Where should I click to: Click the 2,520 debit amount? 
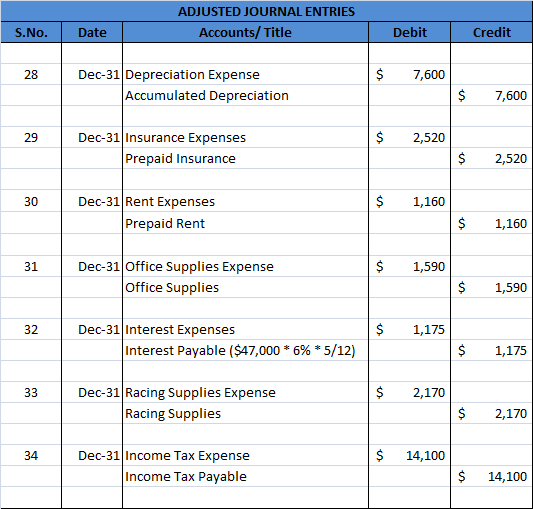(x=410, y=138)
